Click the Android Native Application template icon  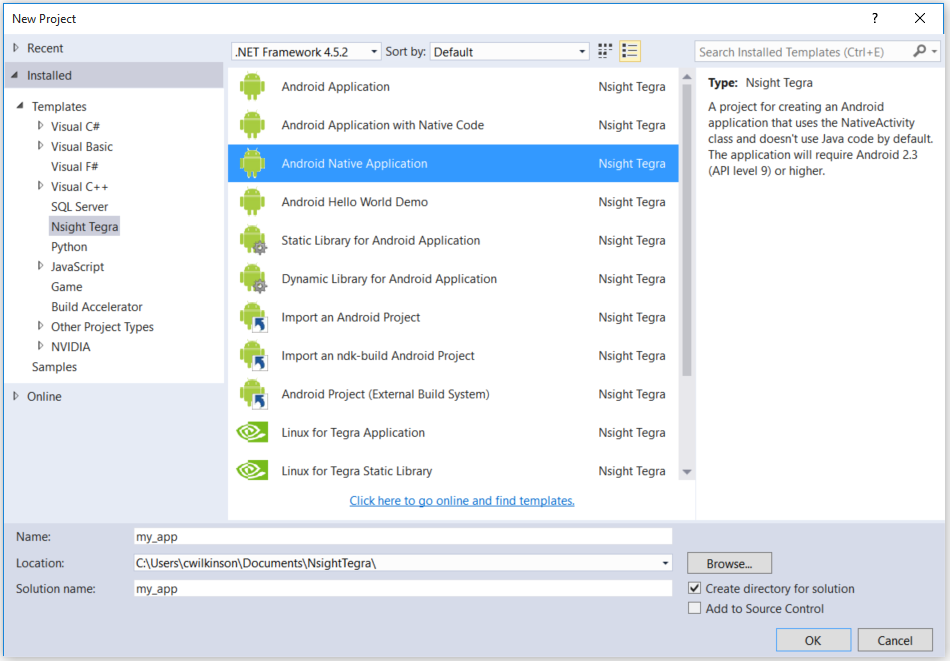pos(252,164)
